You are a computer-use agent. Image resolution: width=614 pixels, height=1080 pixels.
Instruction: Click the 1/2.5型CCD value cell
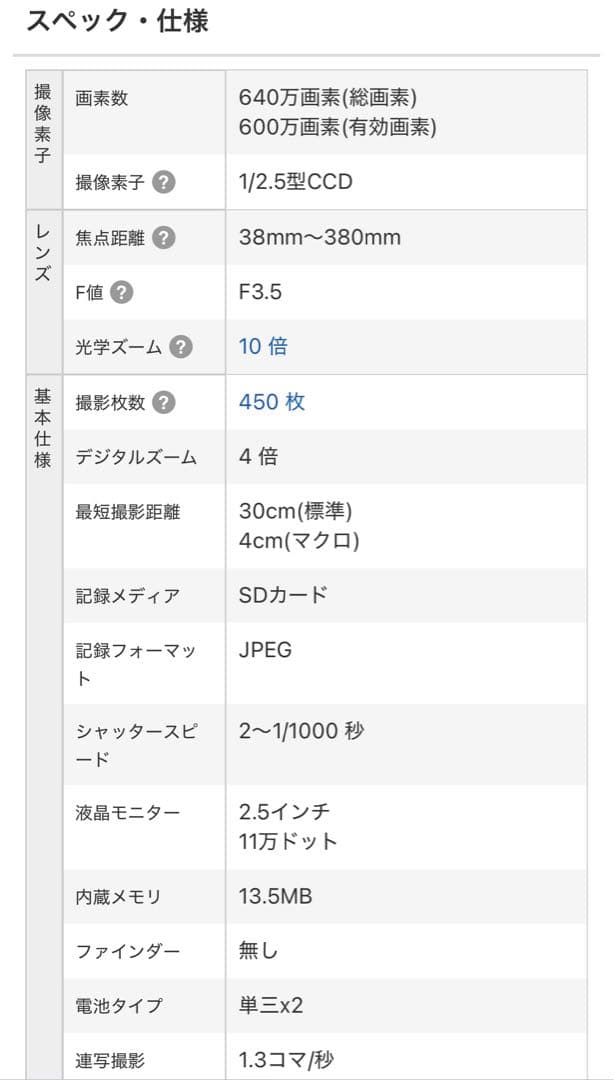click(293, 181)
